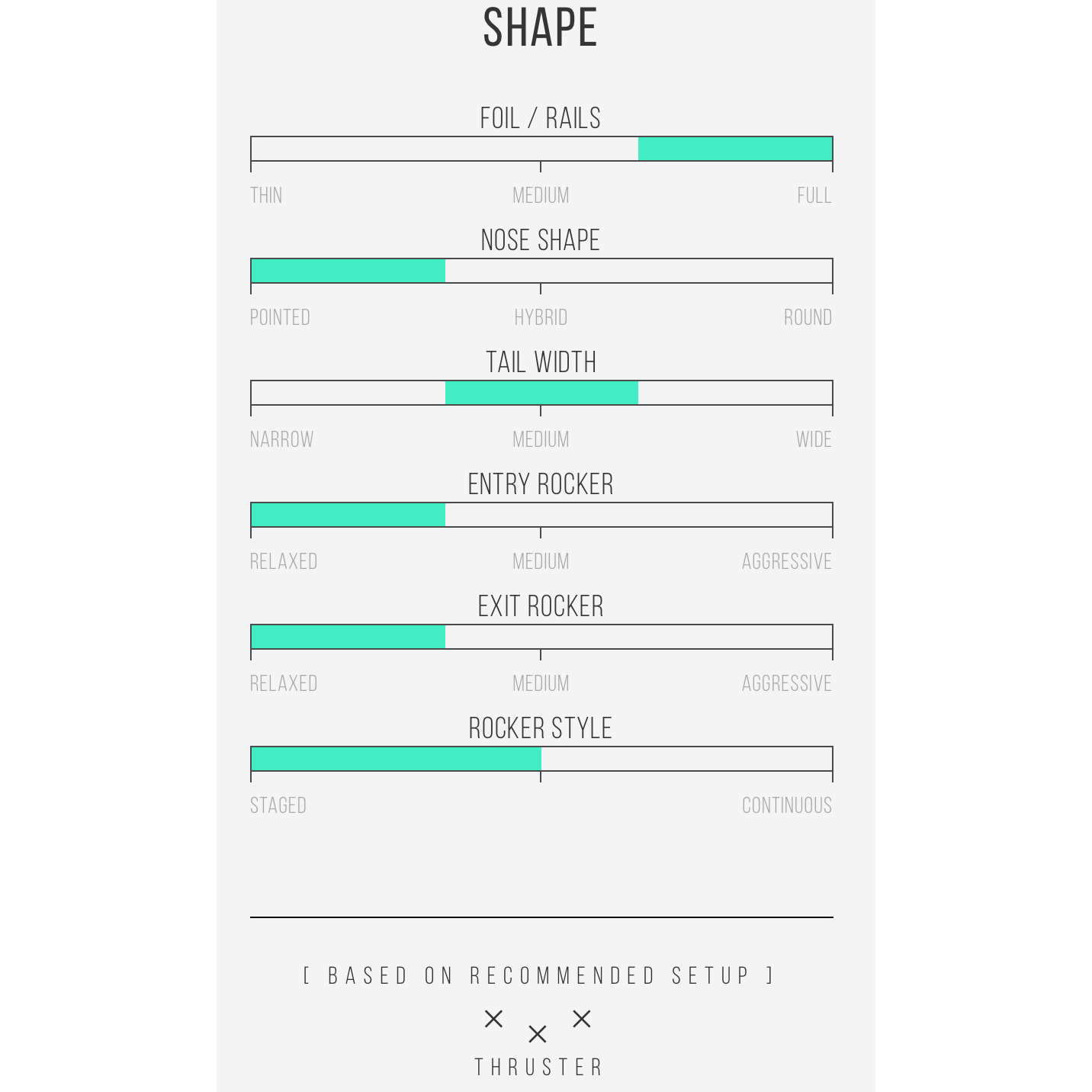Click the teal Rocker Style bar segment
The image size is (1092, 1092).
(396, 759)
